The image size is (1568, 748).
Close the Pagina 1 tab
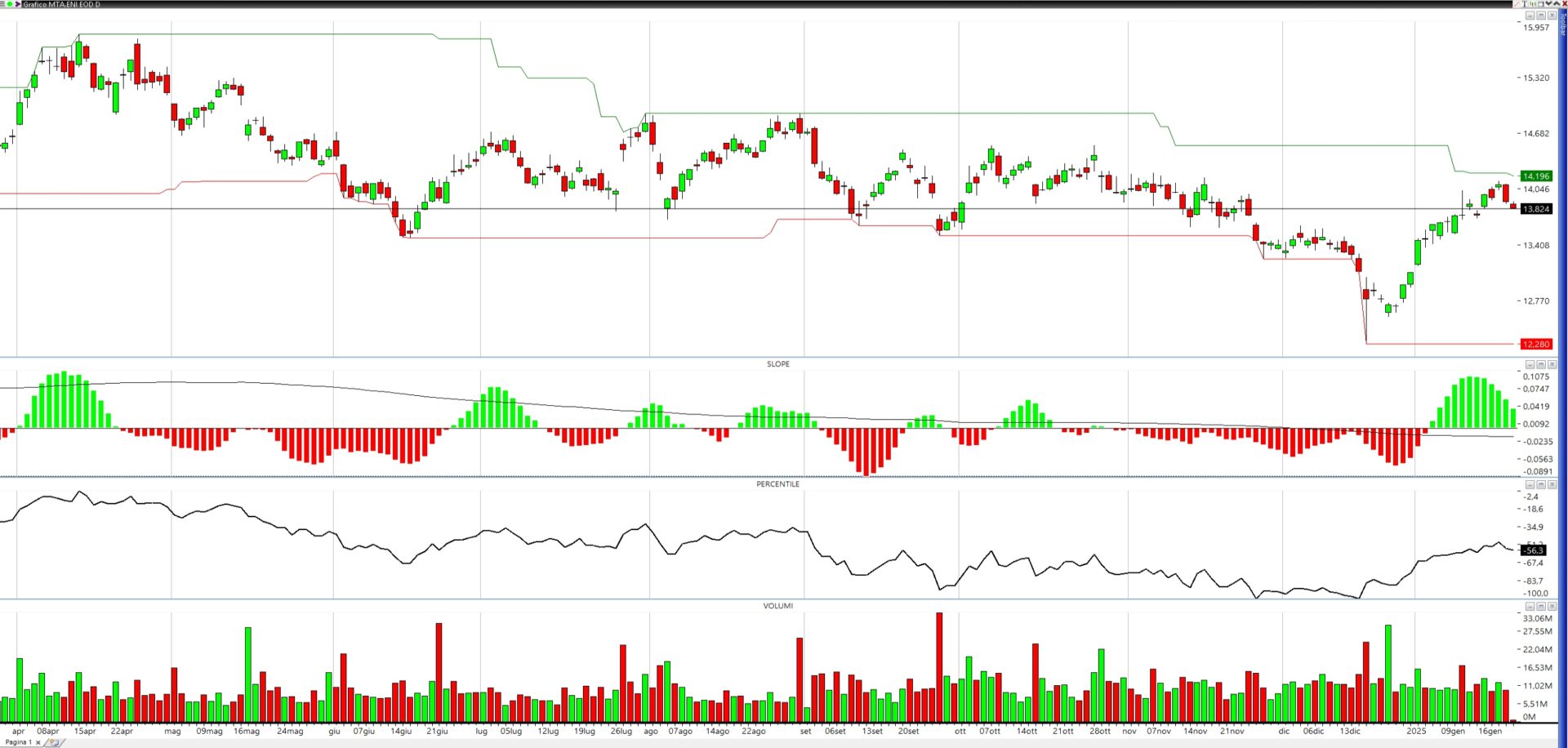click(x=38, y=742)
